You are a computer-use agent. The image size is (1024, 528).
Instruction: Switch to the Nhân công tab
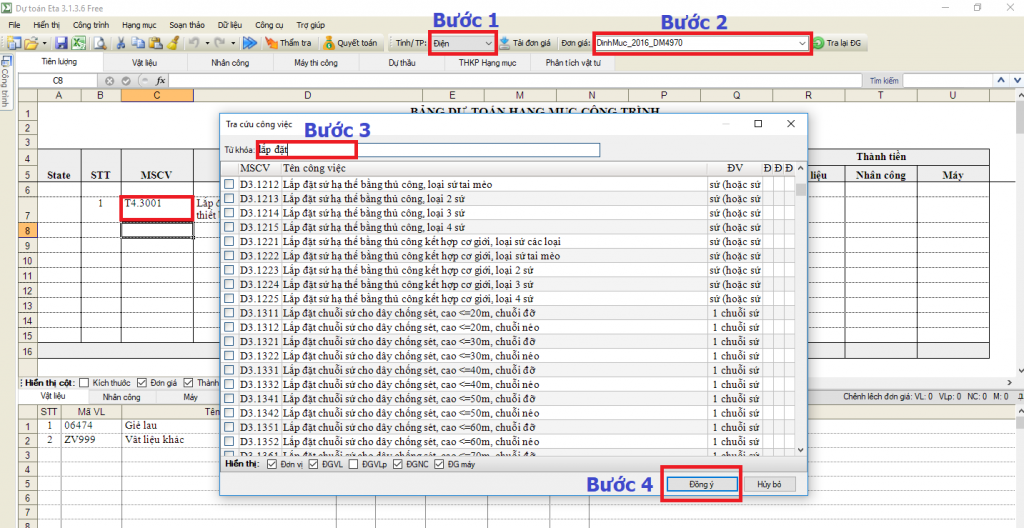[233, 62]
